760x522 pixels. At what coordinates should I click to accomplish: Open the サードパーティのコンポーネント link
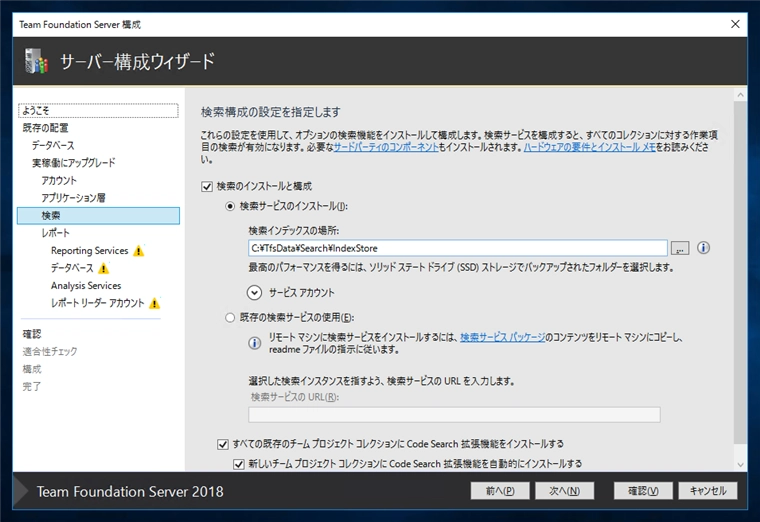point(386,147)
